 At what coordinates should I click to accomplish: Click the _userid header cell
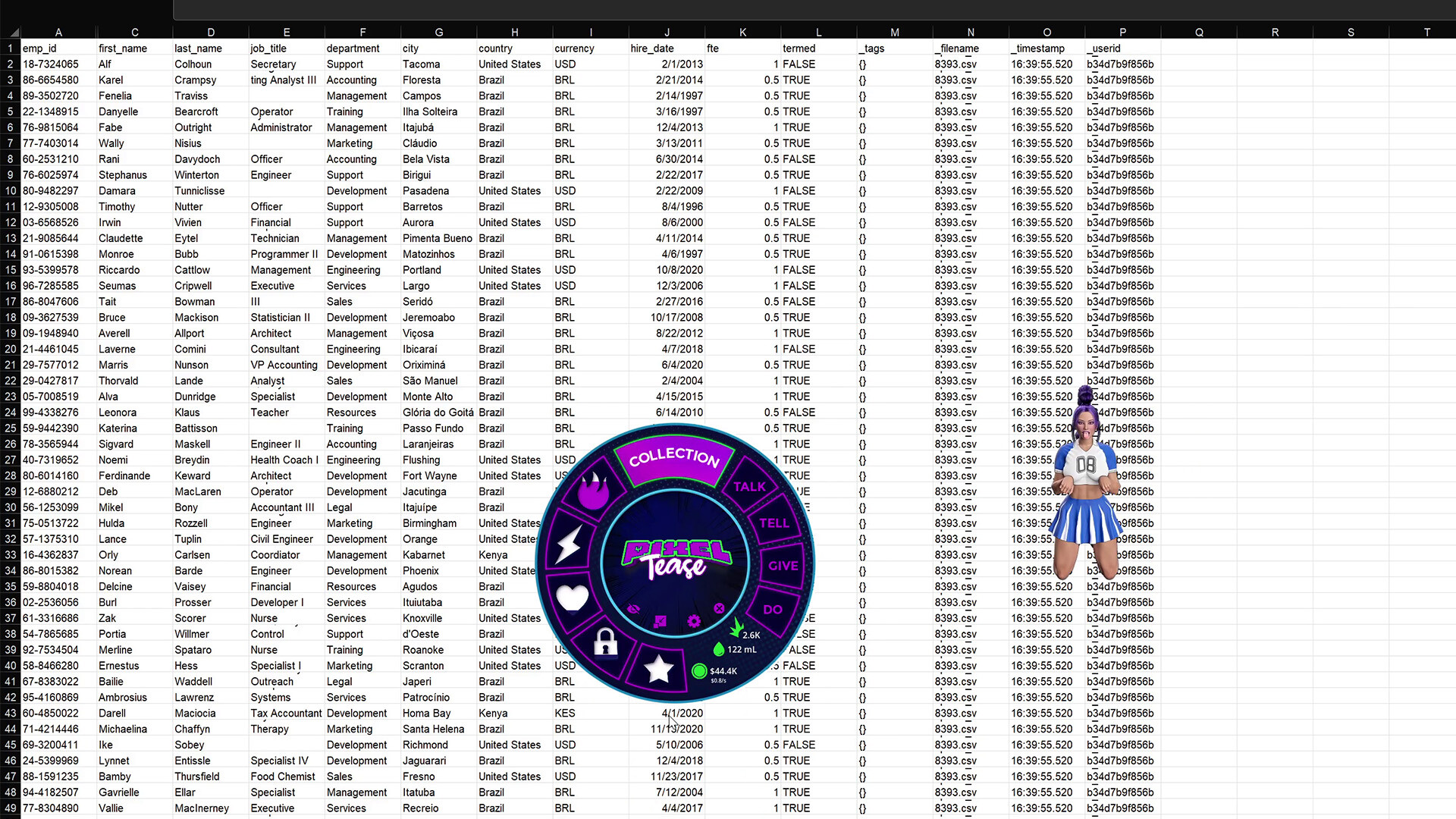tap(1122, 48)
